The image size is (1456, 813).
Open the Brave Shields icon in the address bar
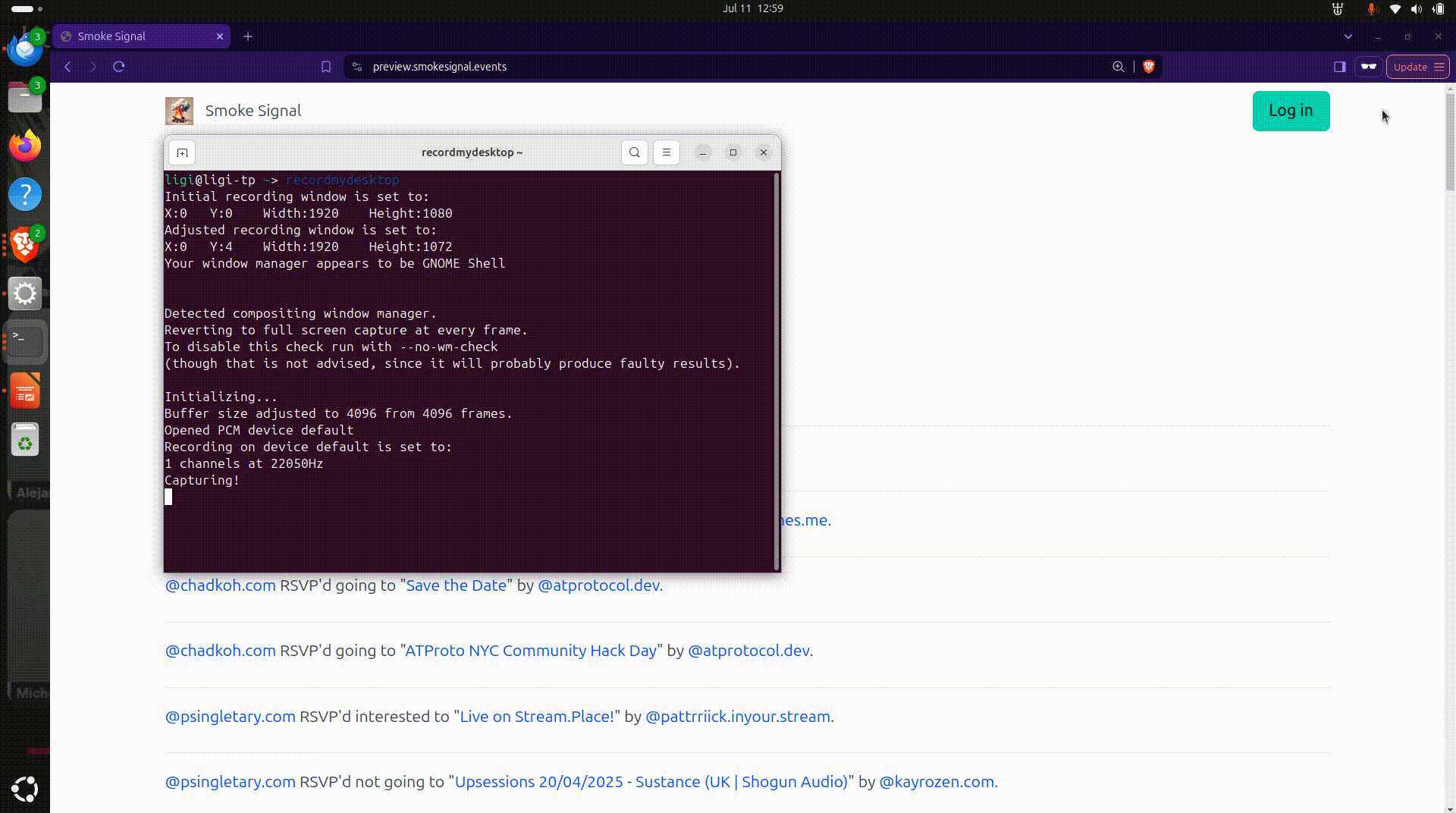(1149, 67)
